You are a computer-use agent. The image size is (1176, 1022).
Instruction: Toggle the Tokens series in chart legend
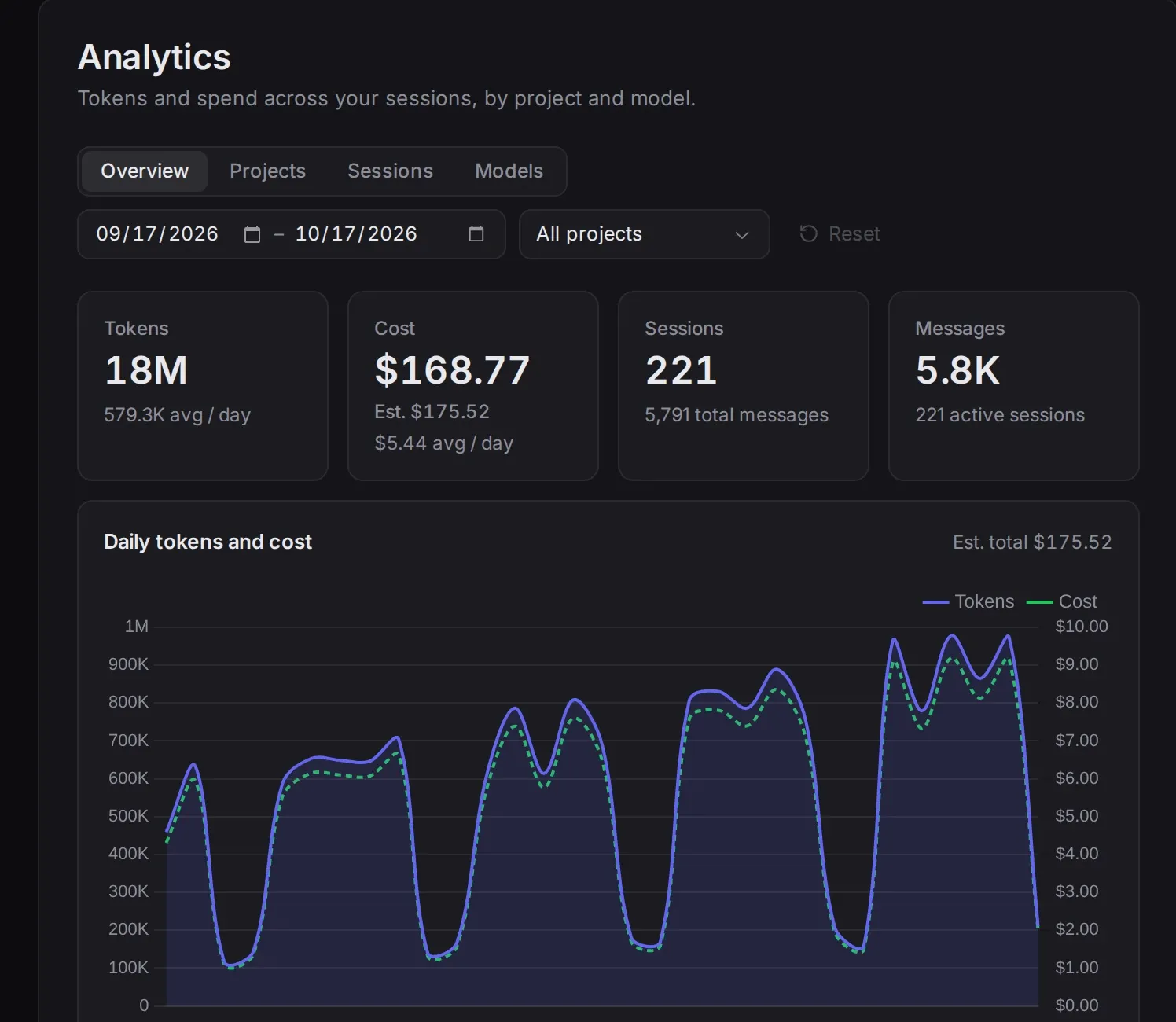coord(968,601)
